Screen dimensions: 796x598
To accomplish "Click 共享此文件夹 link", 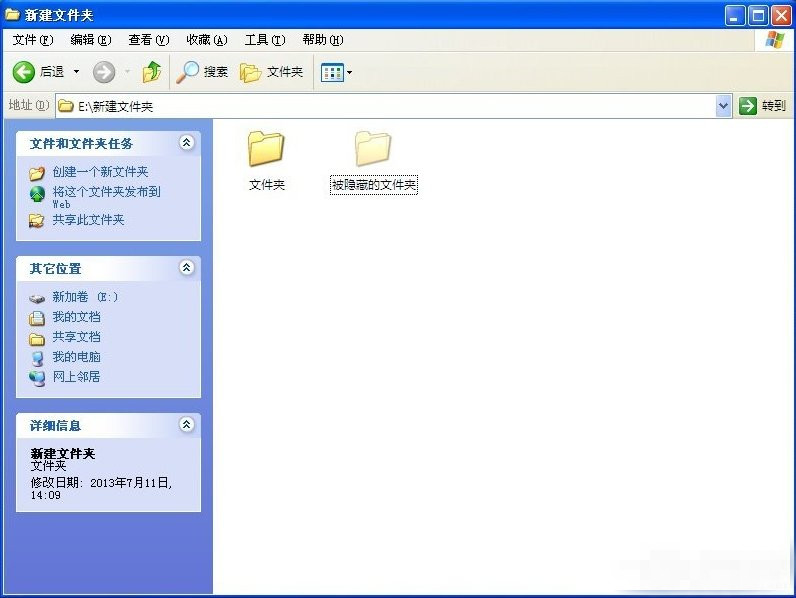I will pyautogui.click(x=88, y=220).
